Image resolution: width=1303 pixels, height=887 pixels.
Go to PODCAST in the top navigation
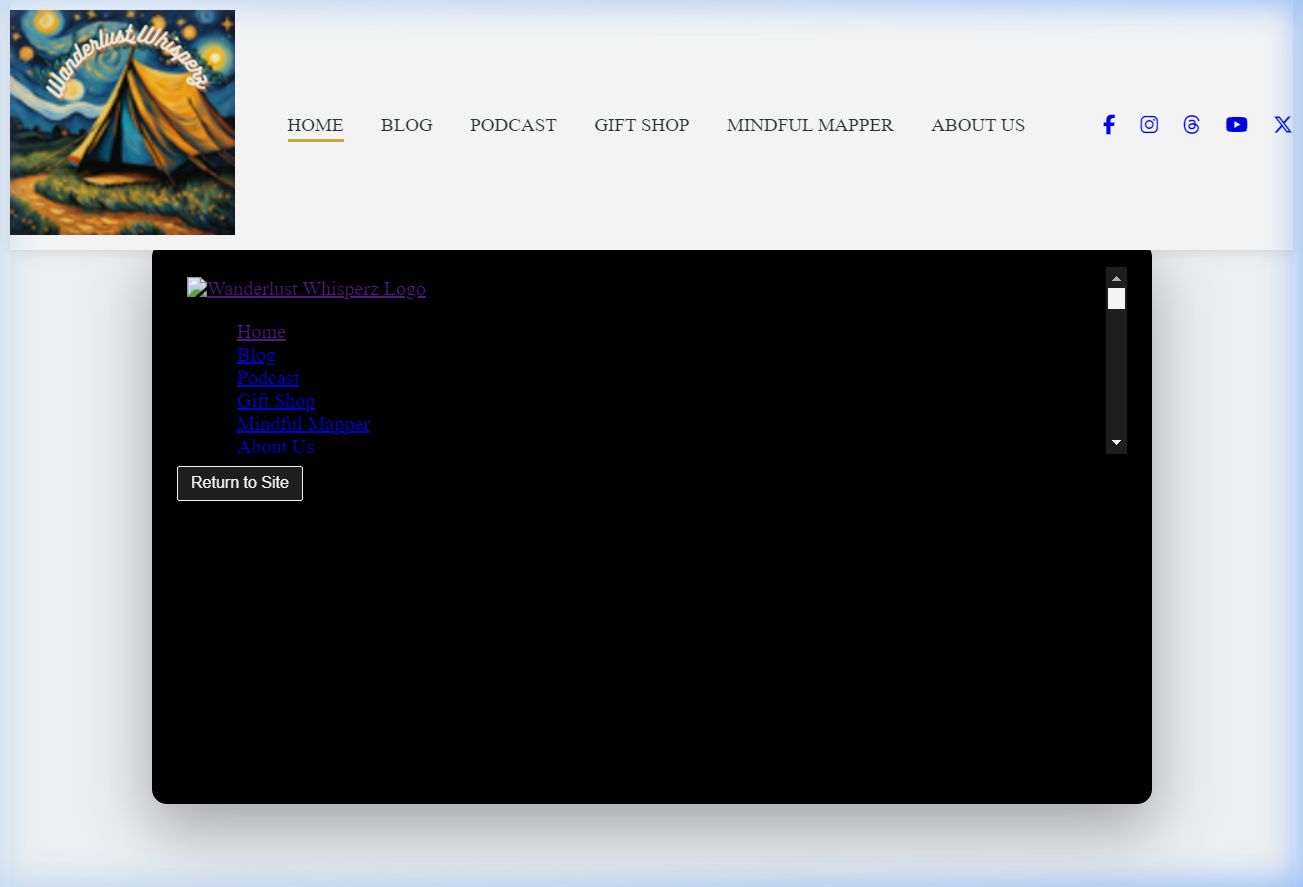click(x=513, y=125)
